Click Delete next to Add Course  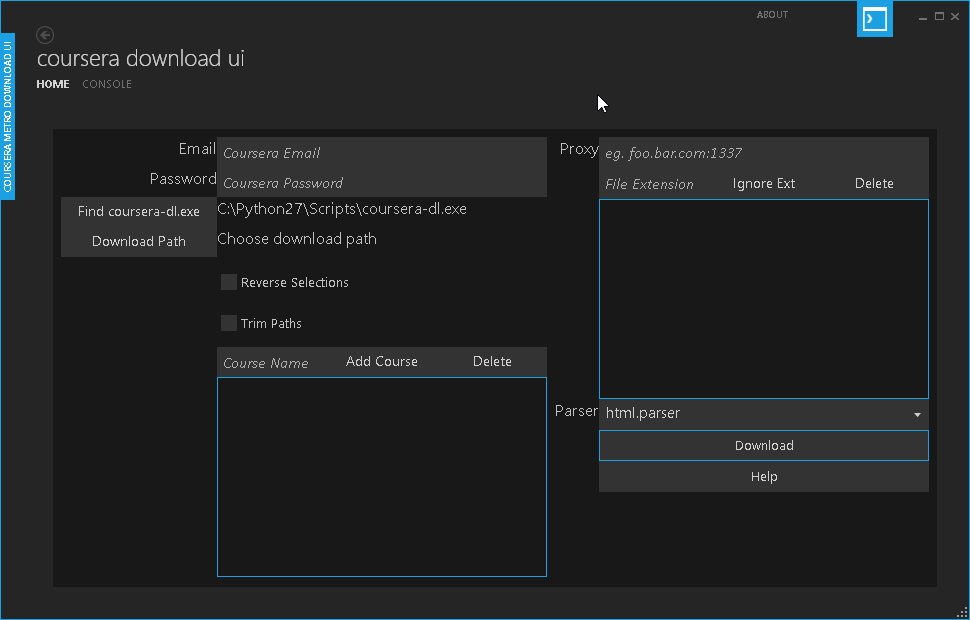pos(492,361)
